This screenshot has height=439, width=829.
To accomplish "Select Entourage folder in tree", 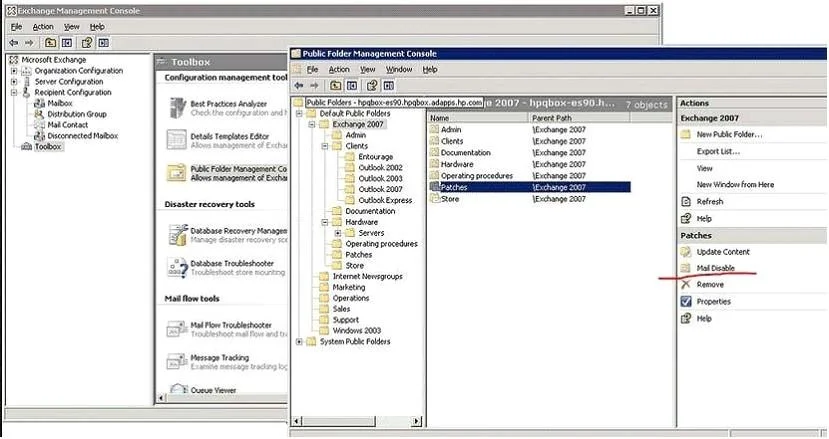I will pos(375,157).
